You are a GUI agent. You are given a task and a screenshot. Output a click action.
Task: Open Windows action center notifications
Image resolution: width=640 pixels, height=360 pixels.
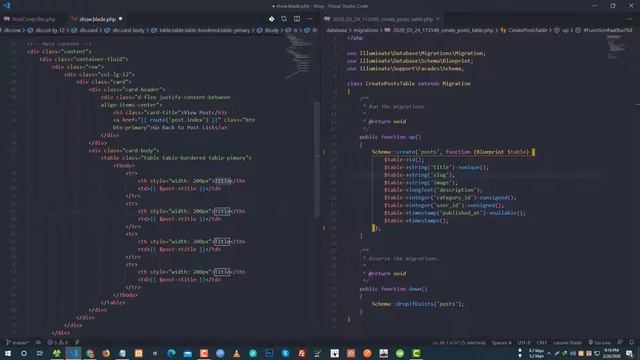[630, 353]
